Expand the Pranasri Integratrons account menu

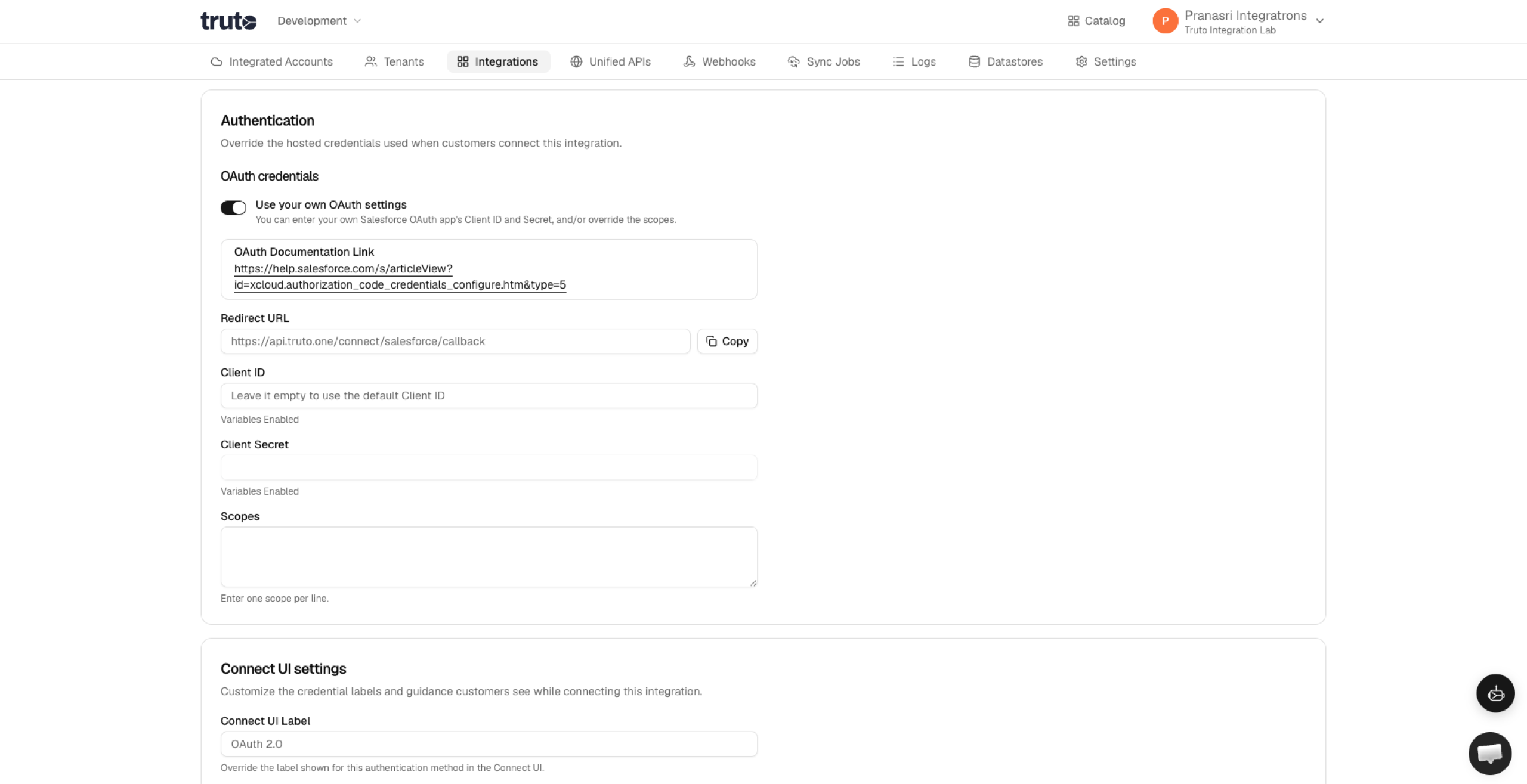tap(1319, 21)
